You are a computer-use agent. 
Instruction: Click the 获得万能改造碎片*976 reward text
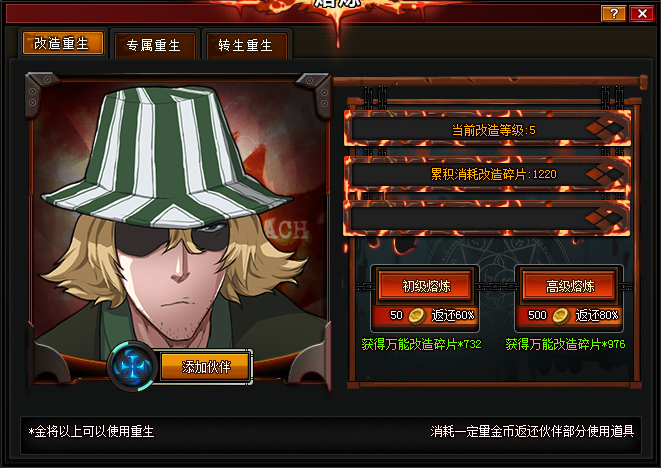(x=565, y=344)
